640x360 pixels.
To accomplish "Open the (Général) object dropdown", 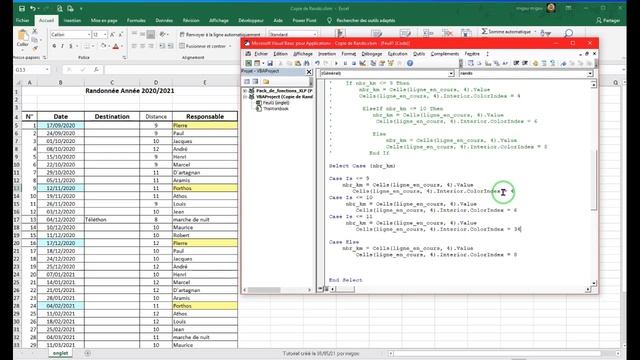I will (451, 73).
